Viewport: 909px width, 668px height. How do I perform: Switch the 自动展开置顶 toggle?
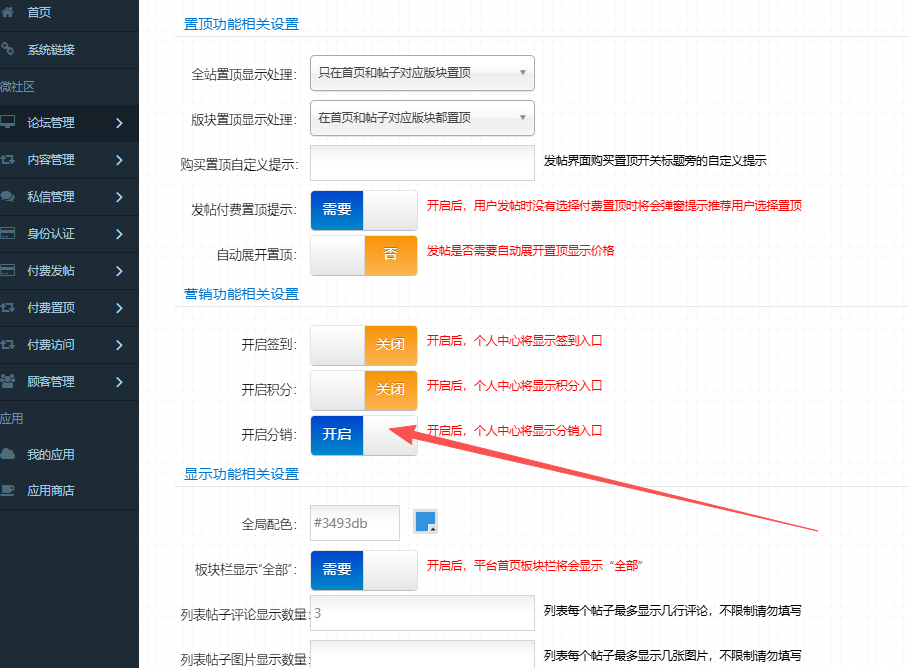pos(364,255)
